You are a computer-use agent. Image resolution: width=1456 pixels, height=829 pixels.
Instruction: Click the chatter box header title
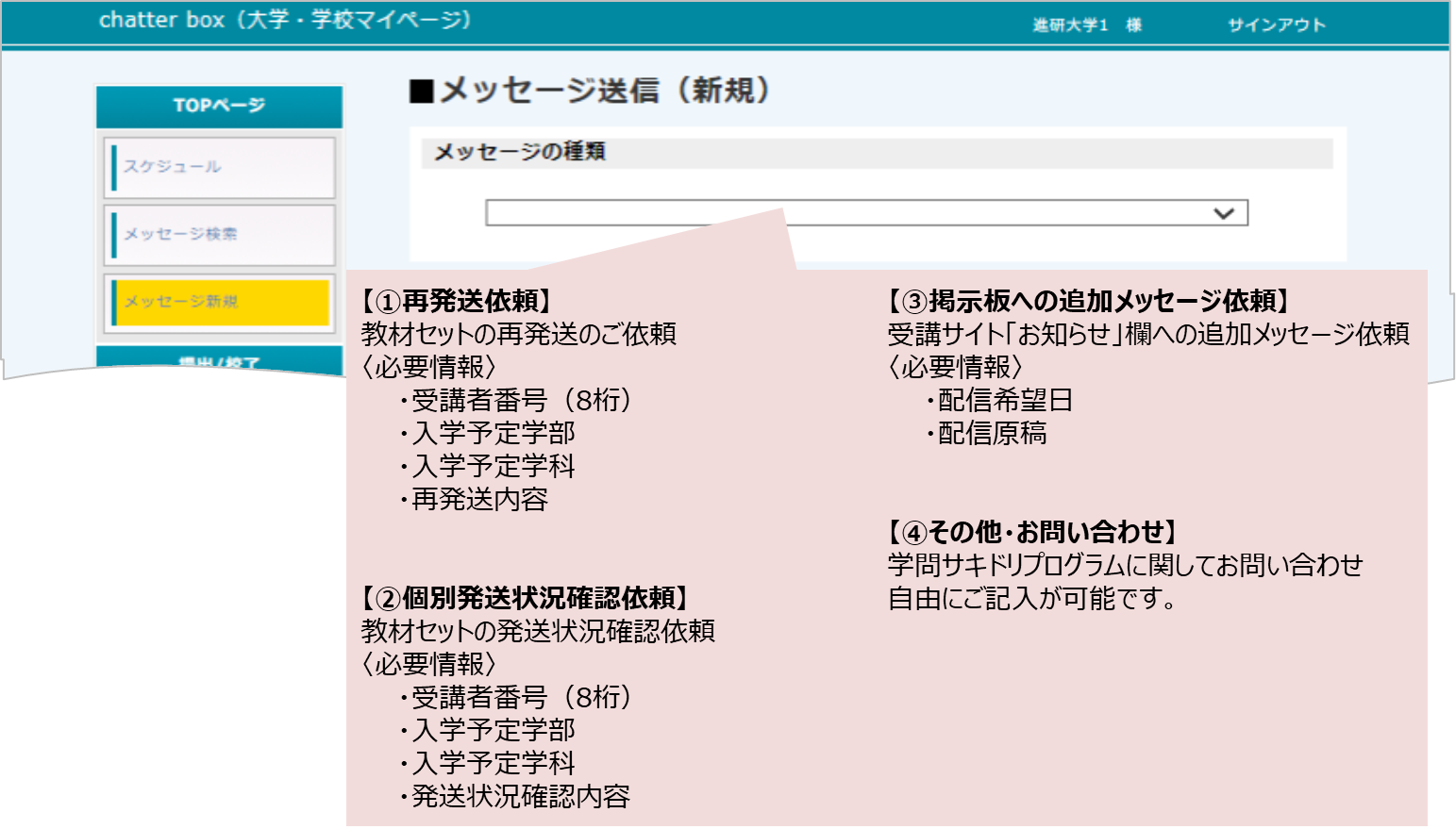[284, 20]
